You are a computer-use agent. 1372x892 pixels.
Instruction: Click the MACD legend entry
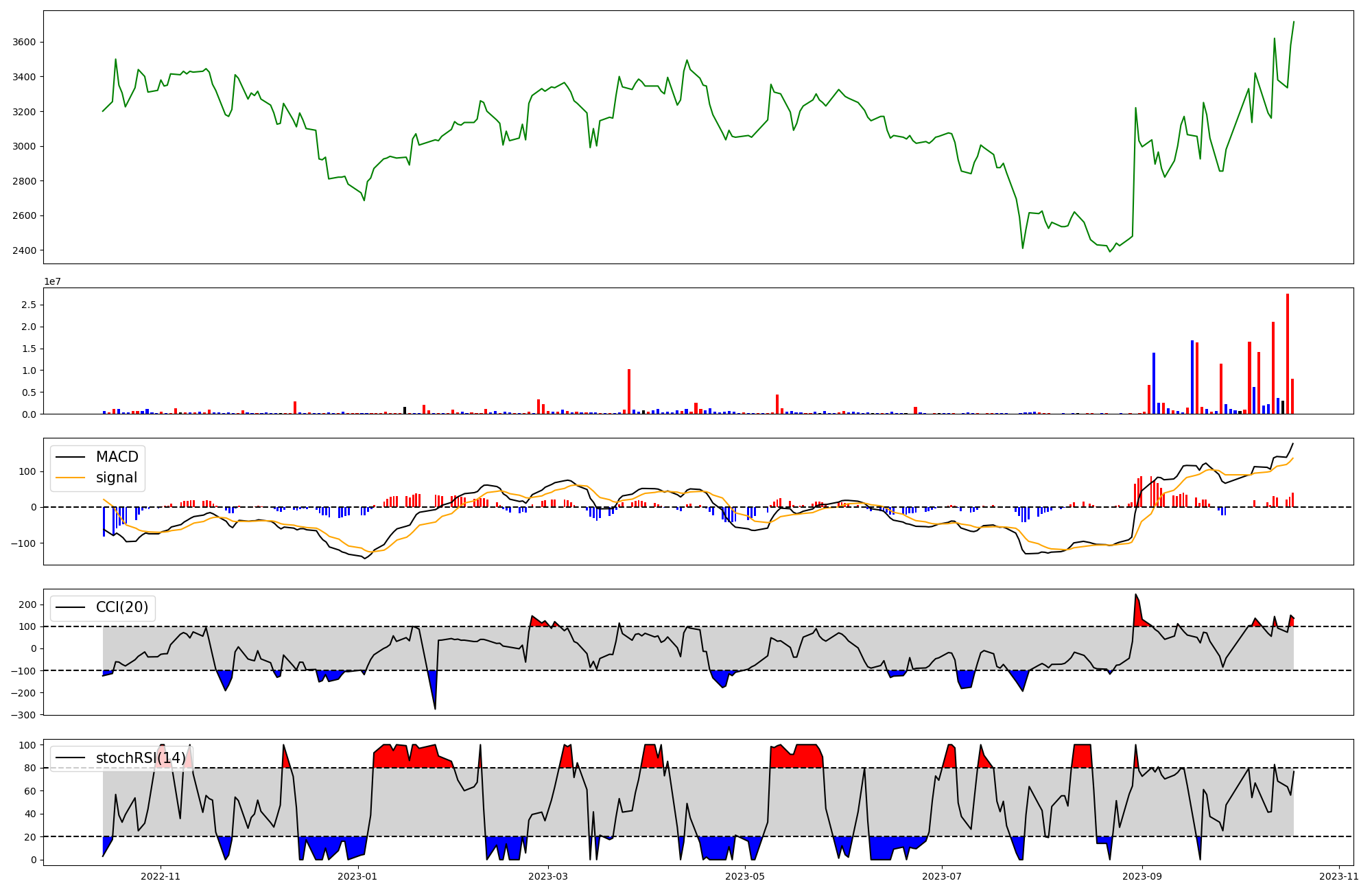click(117, 457)
